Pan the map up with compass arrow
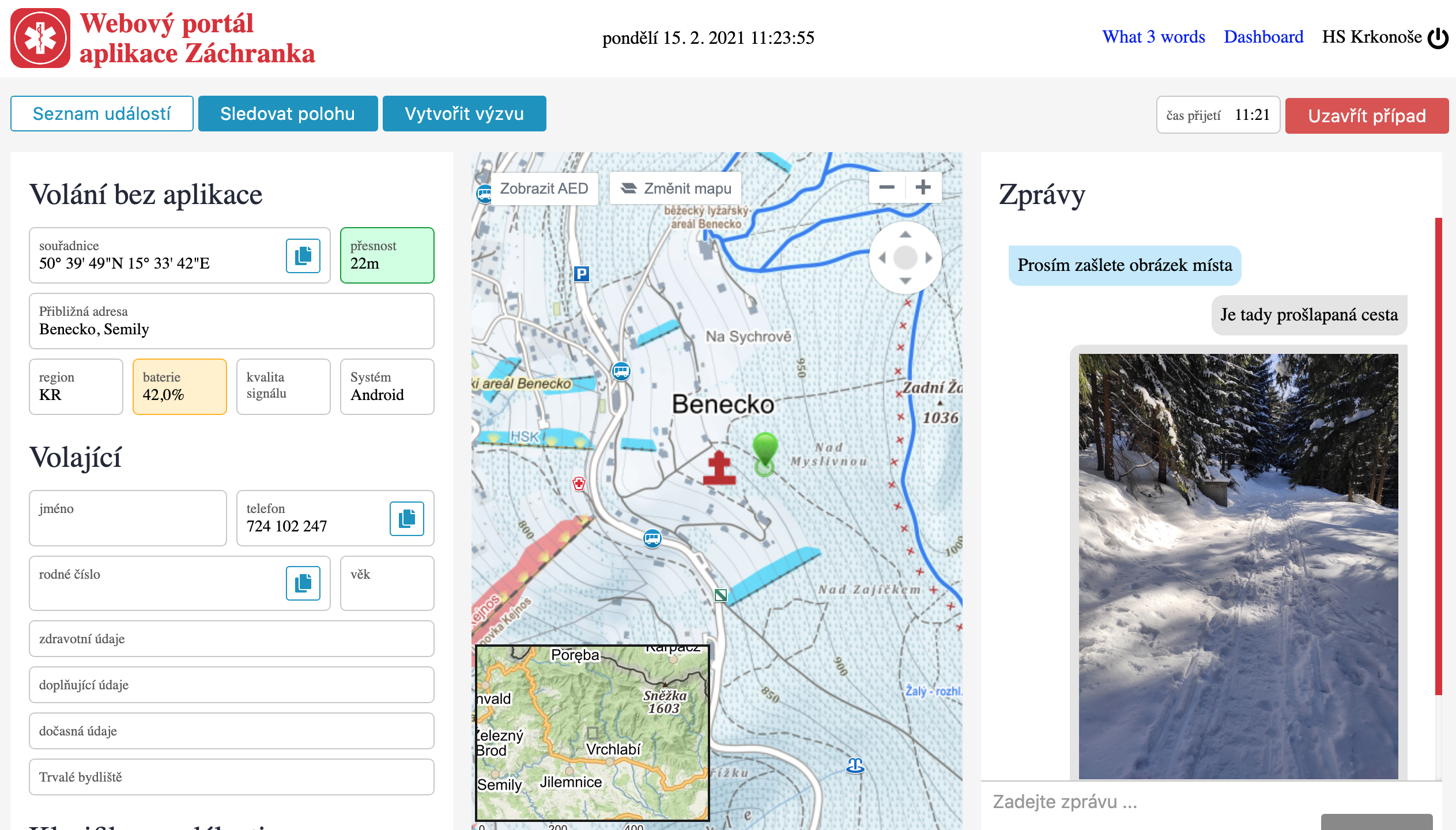This screenshot has width=1456, height=830. pyautogui.click(x=906, y=235)
